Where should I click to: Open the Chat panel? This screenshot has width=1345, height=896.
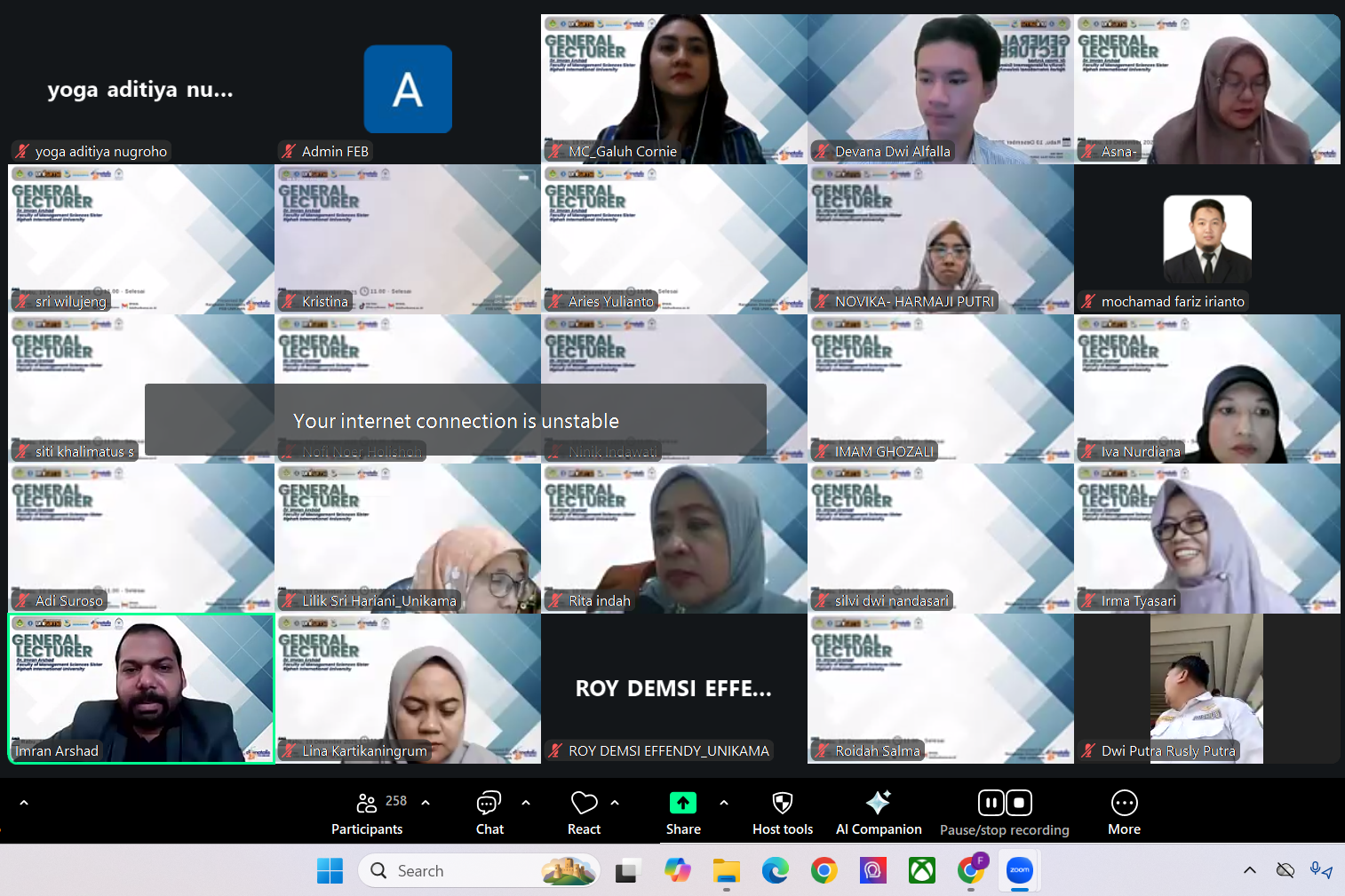coord(489,813)
